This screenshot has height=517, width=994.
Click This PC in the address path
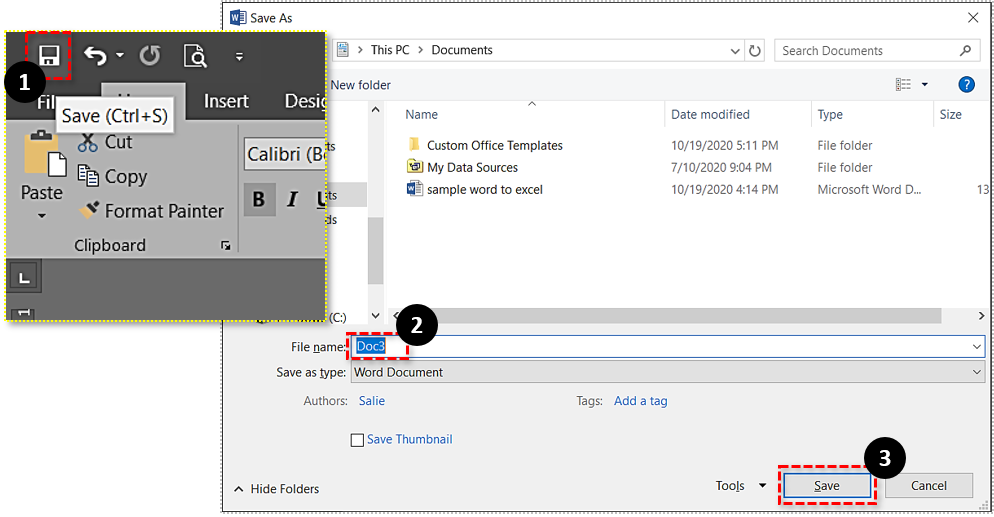390,50
